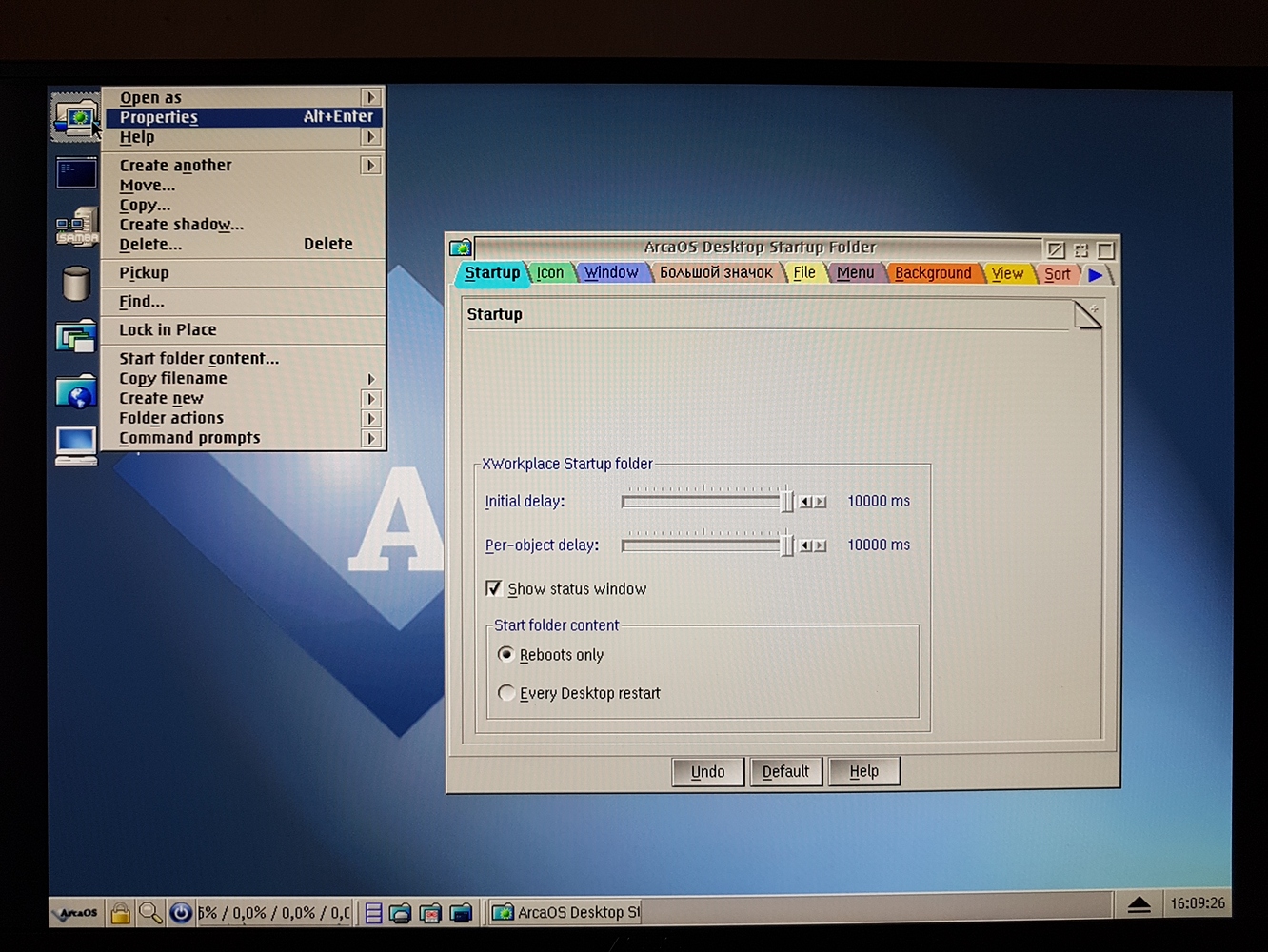The image size is (1268, 952).
Task: Open the stacked windows folder desktop icon
Action: click(76, 337)
